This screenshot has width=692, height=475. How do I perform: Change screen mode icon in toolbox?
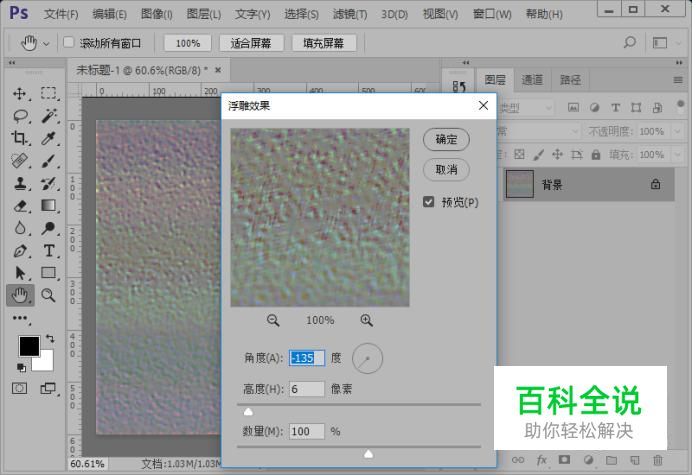click(48, 388)
